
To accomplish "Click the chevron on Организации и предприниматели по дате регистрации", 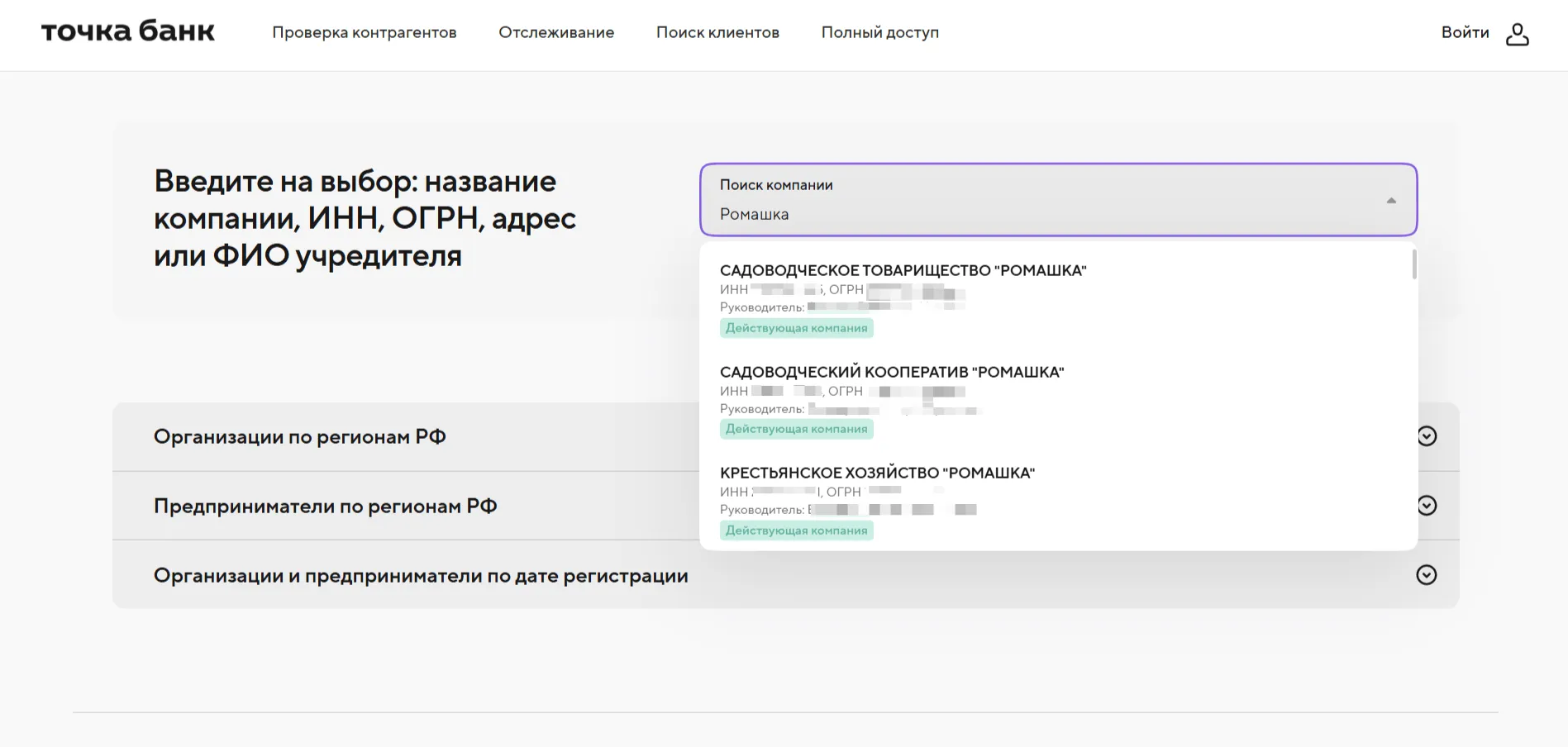I will tap(1427, 574).
